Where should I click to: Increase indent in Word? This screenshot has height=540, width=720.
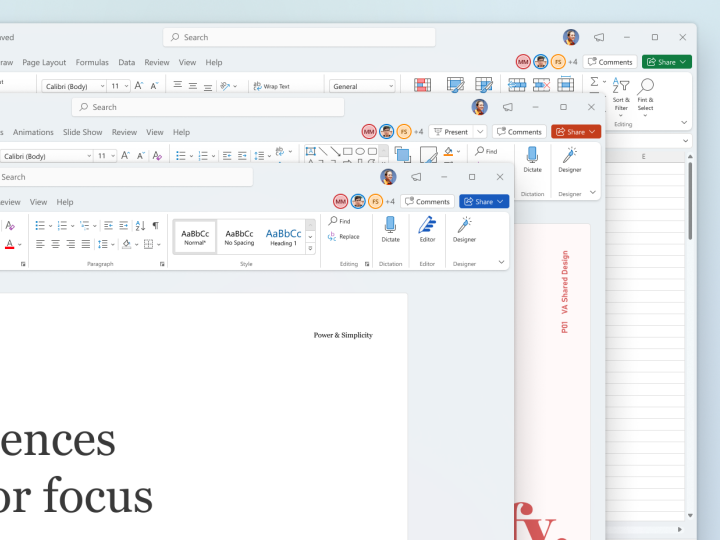(124, 225)
